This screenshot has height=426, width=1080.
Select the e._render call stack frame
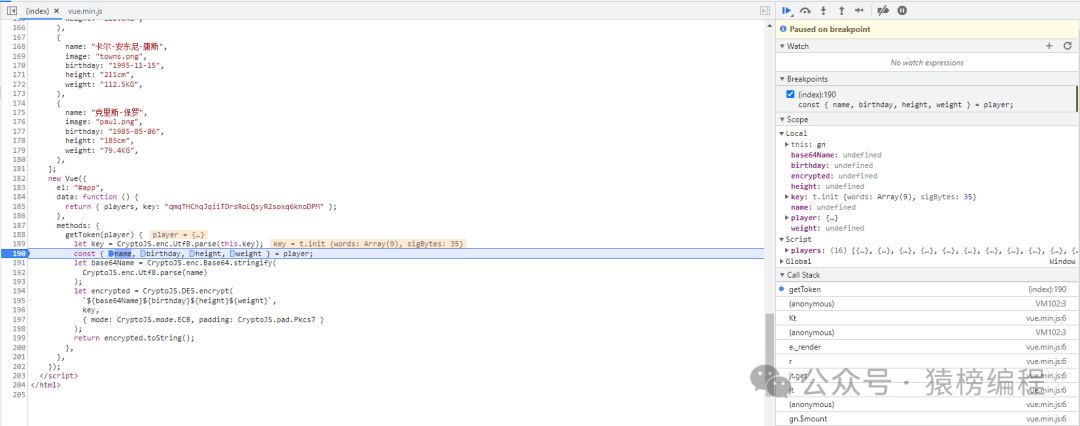click(927, 347)
